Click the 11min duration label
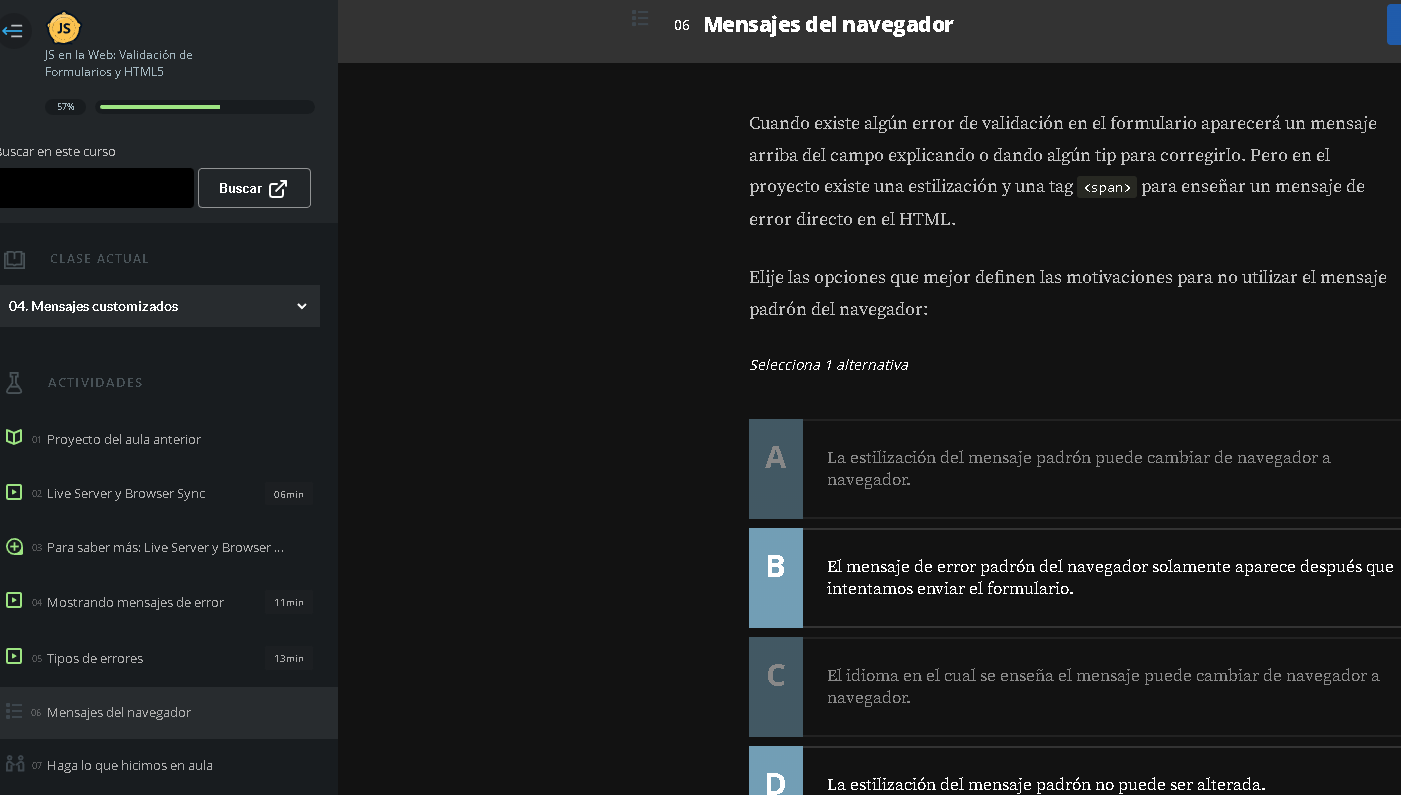The height and width of the screenshot is (795, 1401). tap(289, 602)
